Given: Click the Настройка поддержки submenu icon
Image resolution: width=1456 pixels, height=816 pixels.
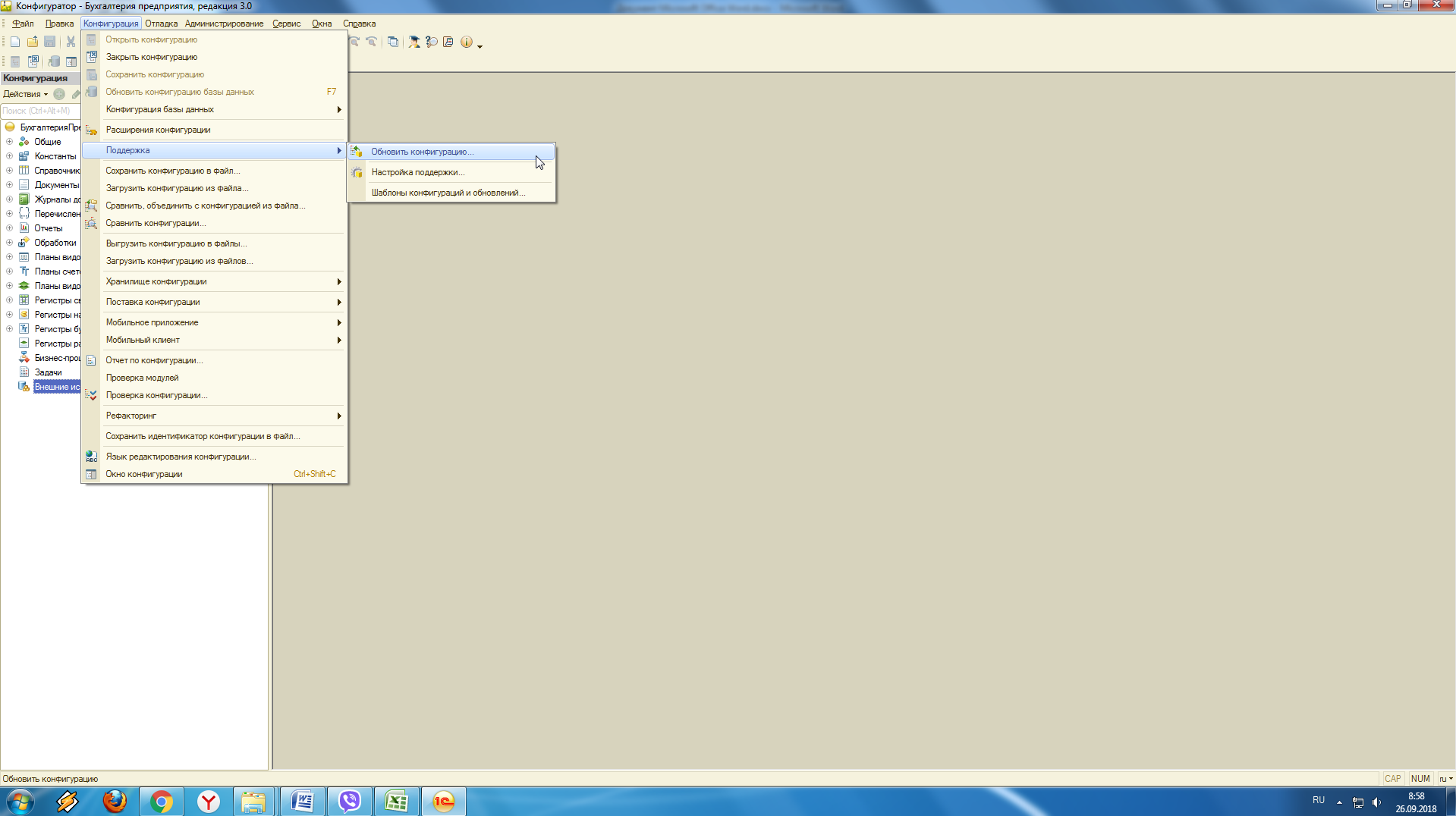Looking at the screenshot, I should tap(357, 172).
